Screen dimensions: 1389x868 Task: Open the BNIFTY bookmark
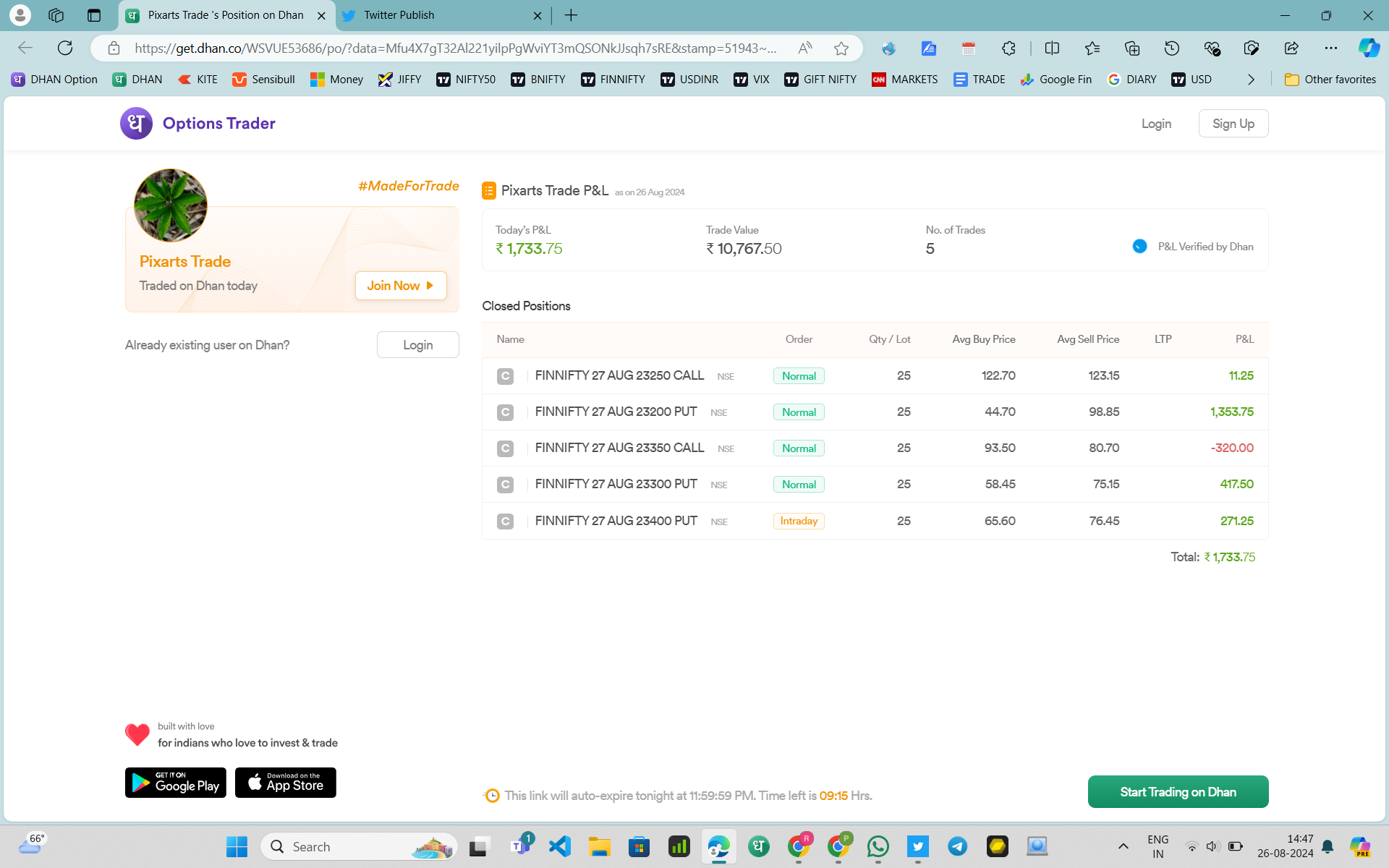click(x=538, y=80)
